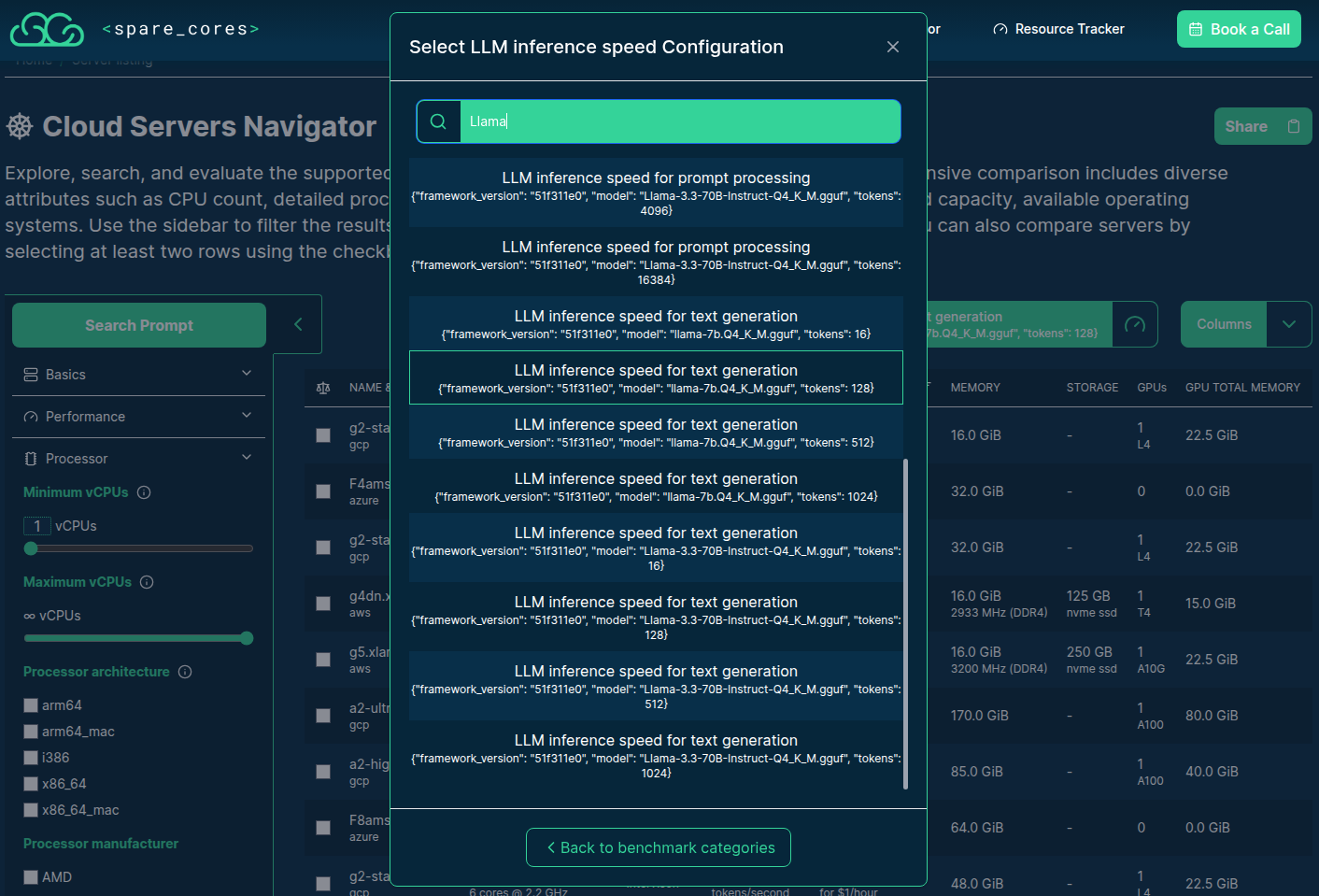Screen dimensions: 1319x896
Task: Click the Spare Cores logo icon
Action: [x=47, y=30]
